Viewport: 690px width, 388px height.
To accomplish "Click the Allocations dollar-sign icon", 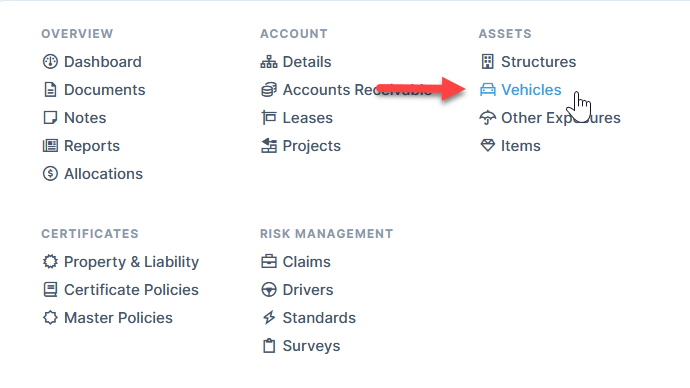I will 50,174.
